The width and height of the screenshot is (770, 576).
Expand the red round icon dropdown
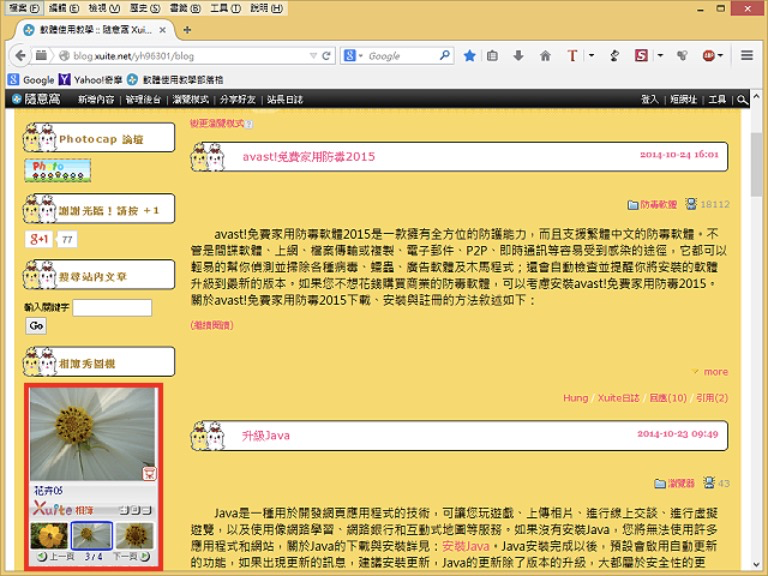pyautogui.click(x=720, y=55)
